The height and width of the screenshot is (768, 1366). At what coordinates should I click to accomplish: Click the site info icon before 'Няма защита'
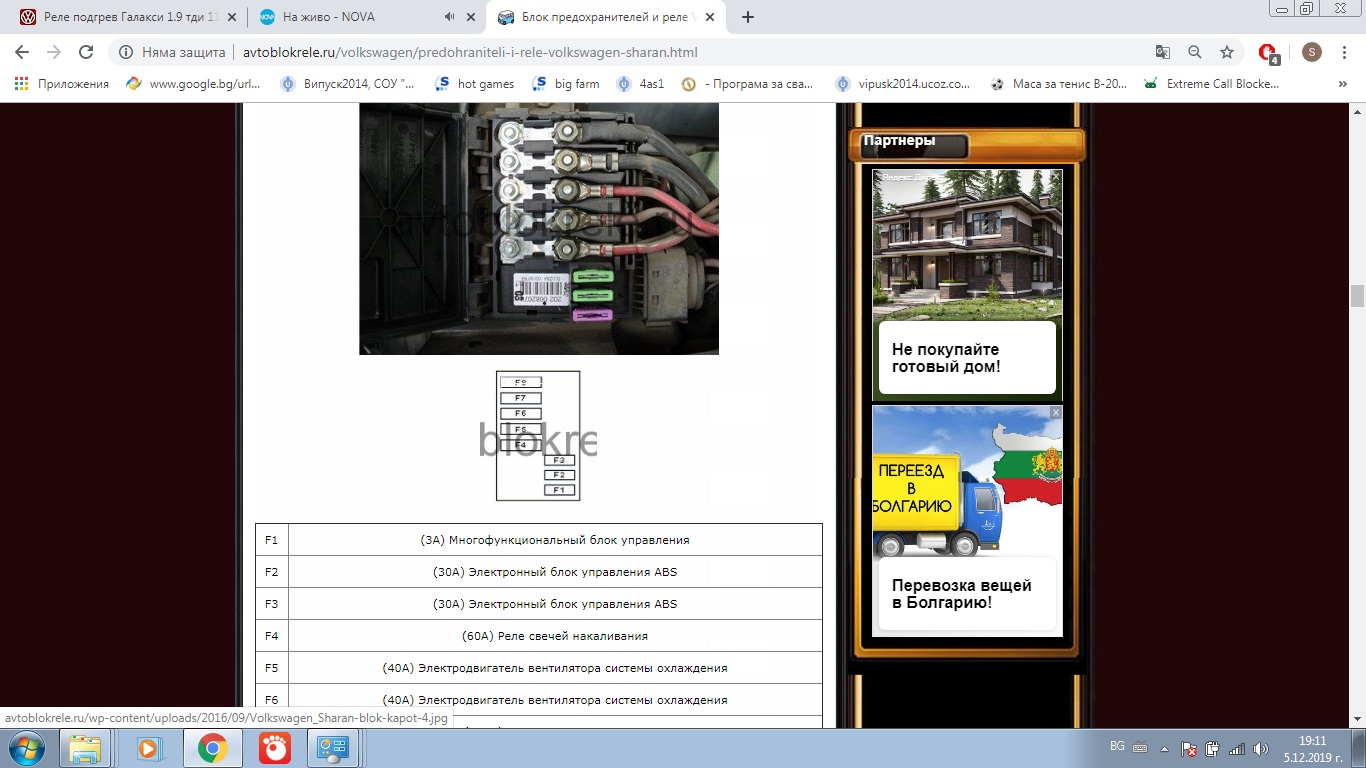click(126, 52)
